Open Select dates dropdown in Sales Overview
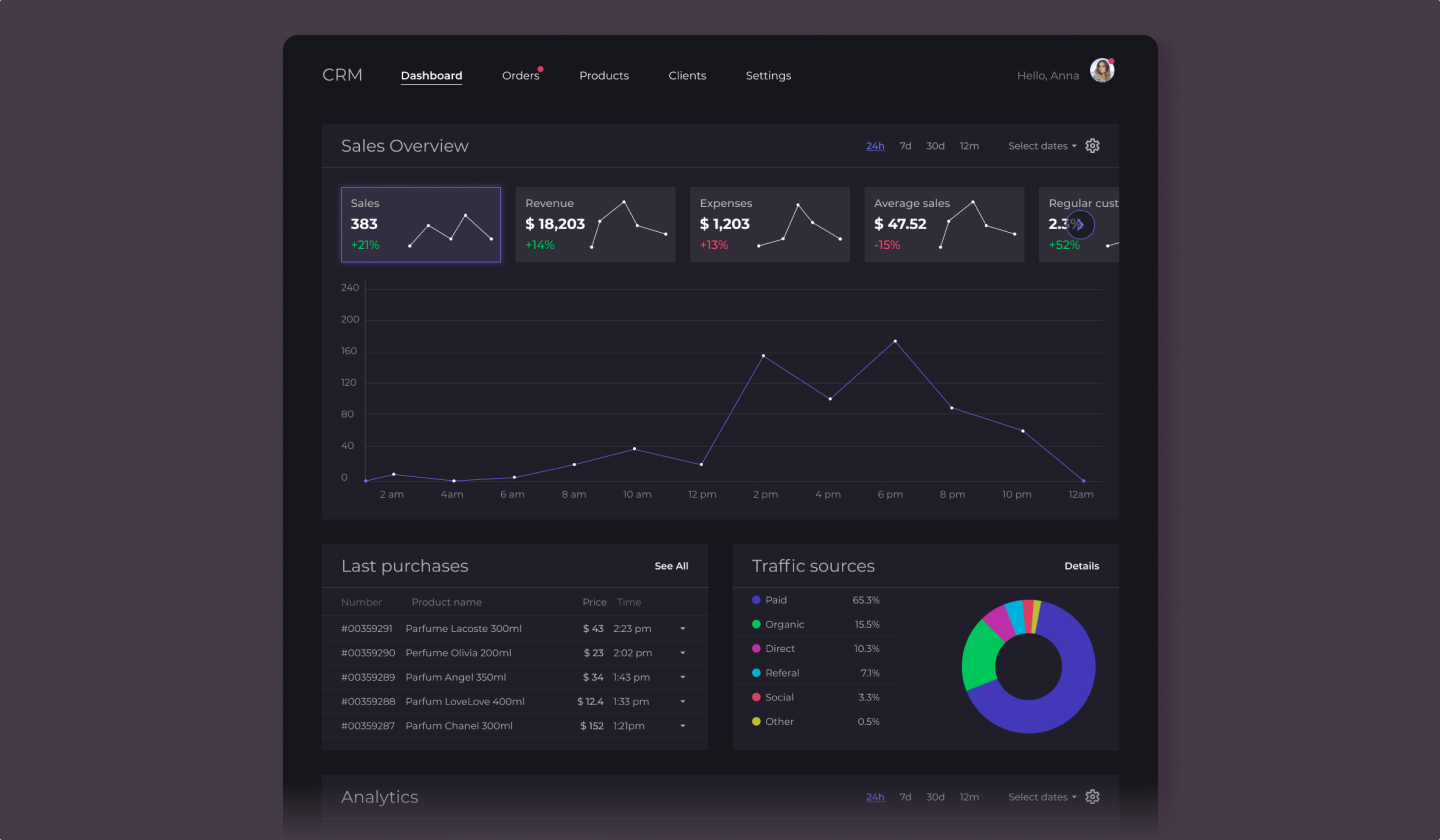 point(1042,146)
